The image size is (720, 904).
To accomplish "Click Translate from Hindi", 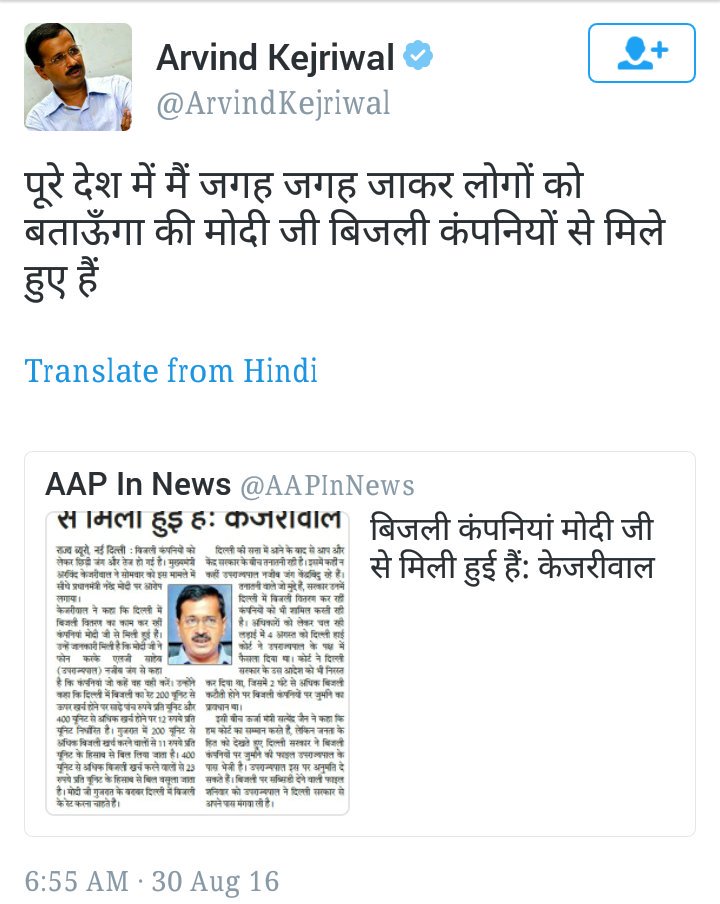I will point(171,371).
